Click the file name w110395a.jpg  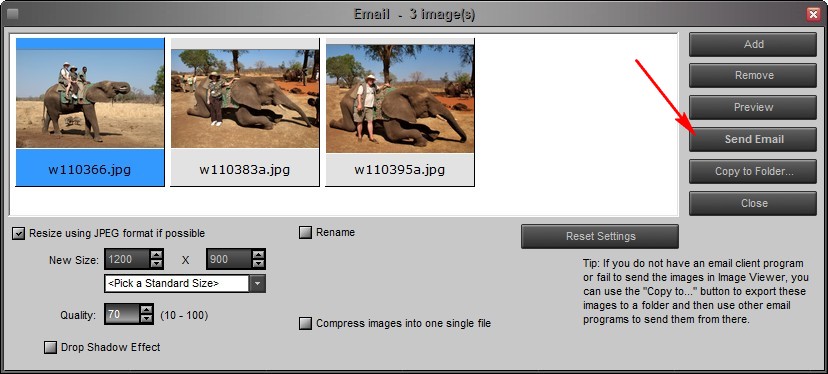point(399,170)
